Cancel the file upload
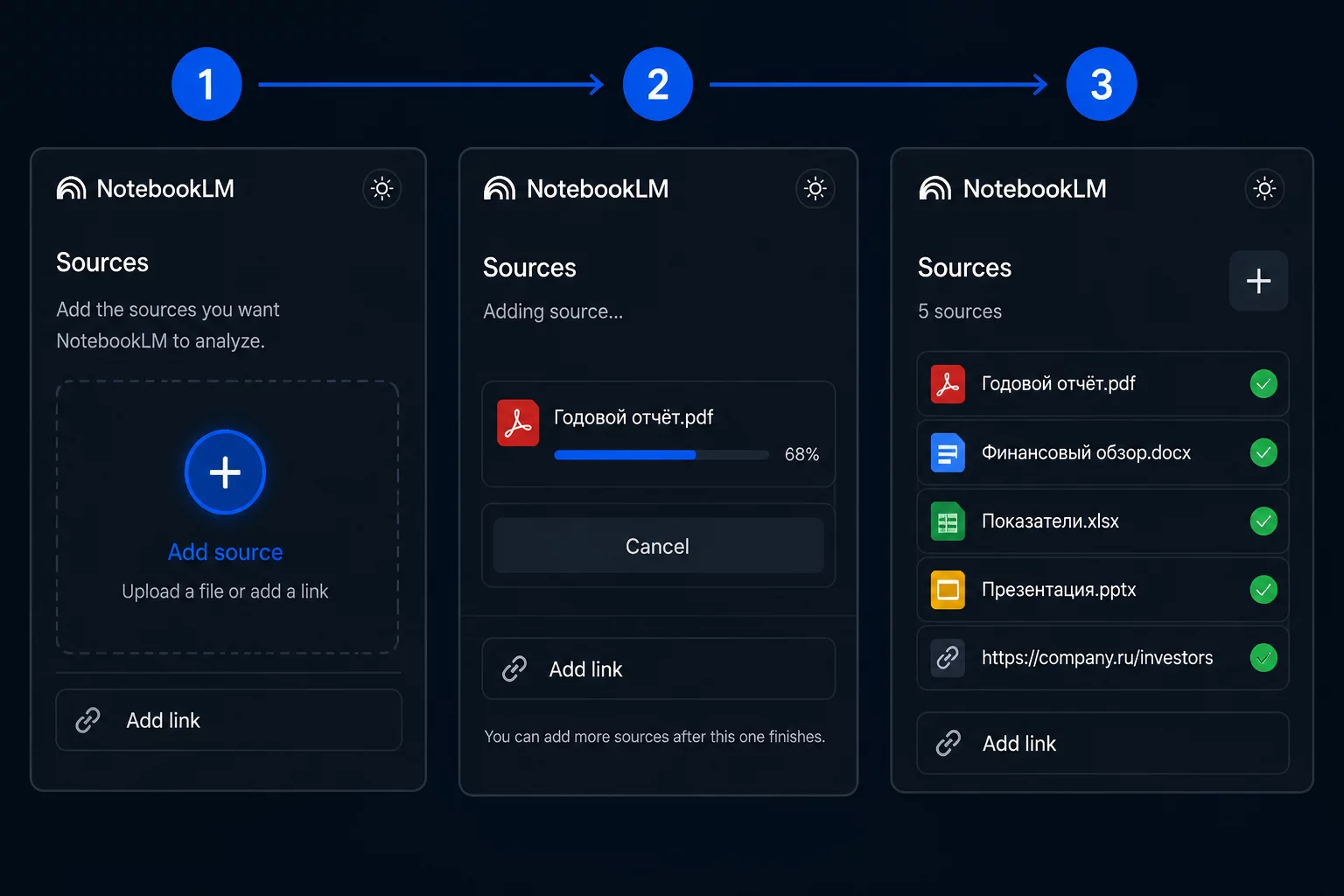This screenshot has width=1344, height=896. [x=659, y=546]
